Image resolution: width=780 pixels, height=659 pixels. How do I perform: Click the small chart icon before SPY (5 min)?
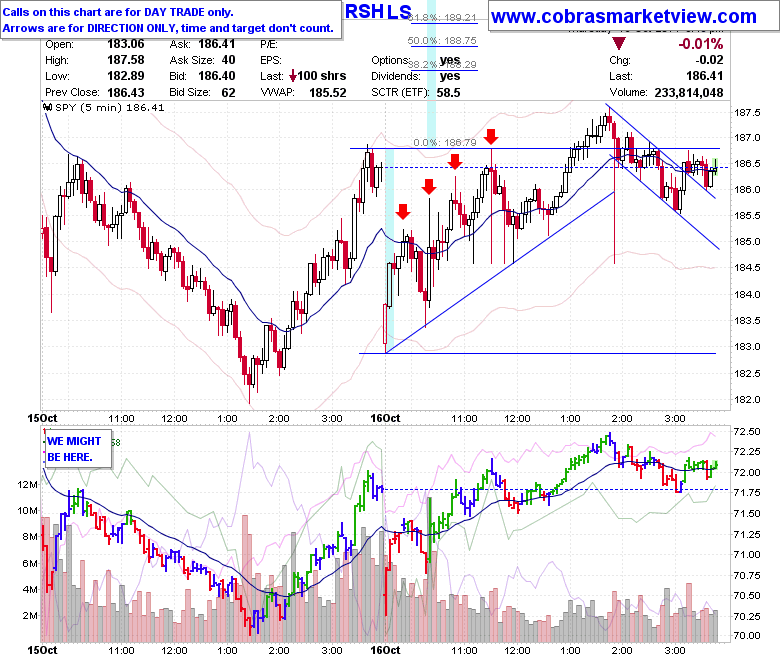(x=48, y=107)
